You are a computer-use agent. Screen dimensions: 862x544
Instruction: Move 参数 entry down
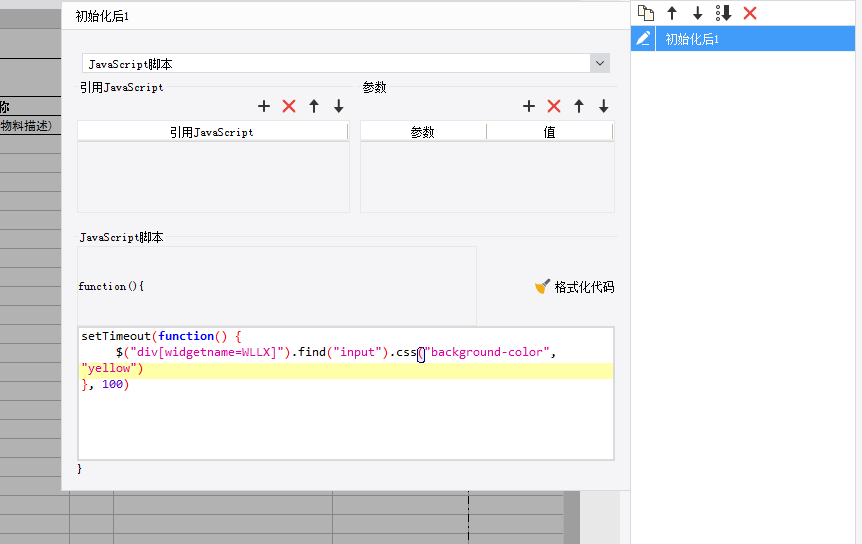pos(604,106)
